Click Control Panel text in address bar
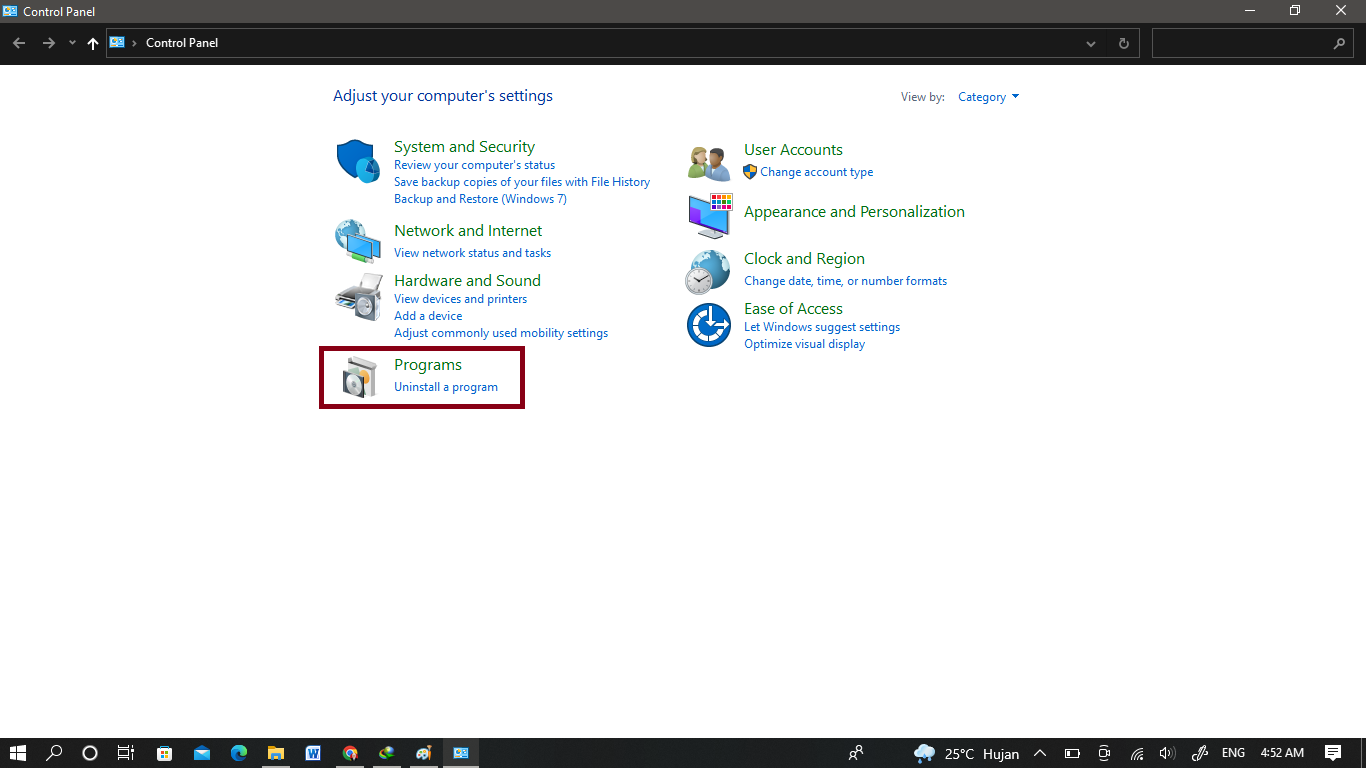This screenshot has width=1366, height=768. 182,43
